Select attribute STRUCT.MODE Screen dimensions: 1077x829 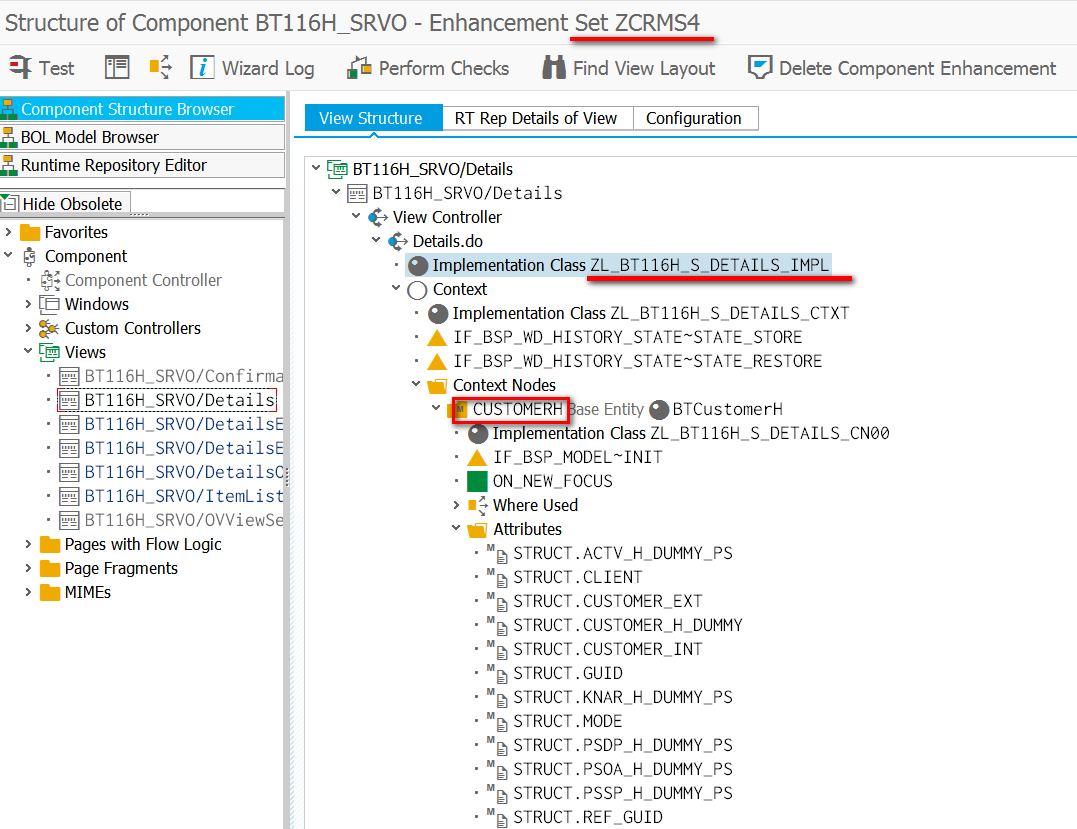(x=568, y=722)
